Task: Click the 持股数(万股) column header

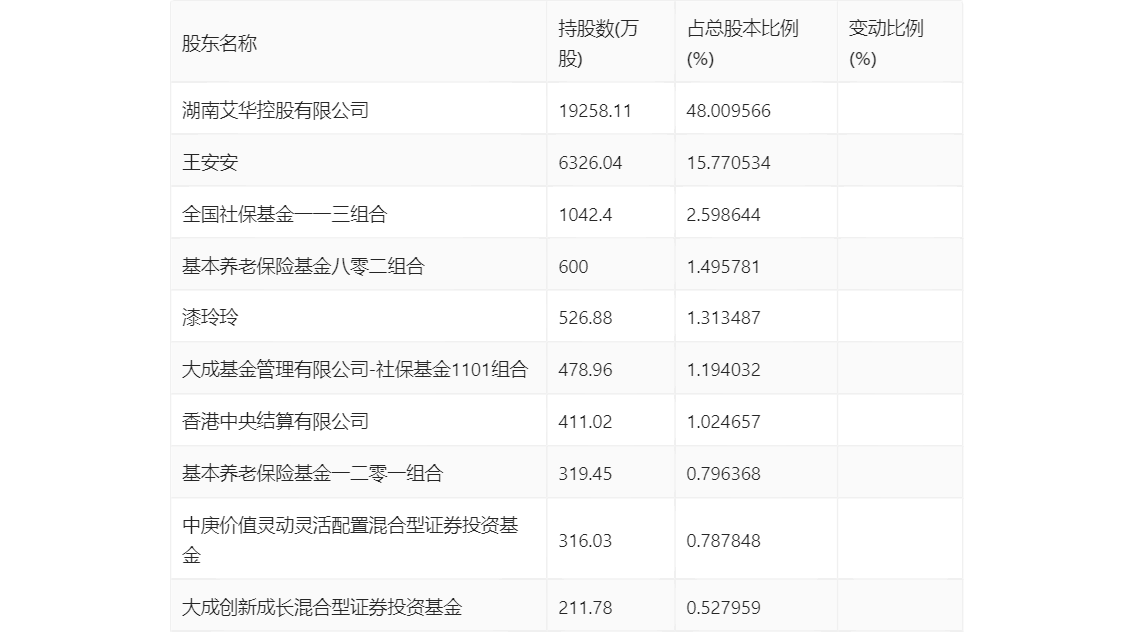Action: point(598,43)
